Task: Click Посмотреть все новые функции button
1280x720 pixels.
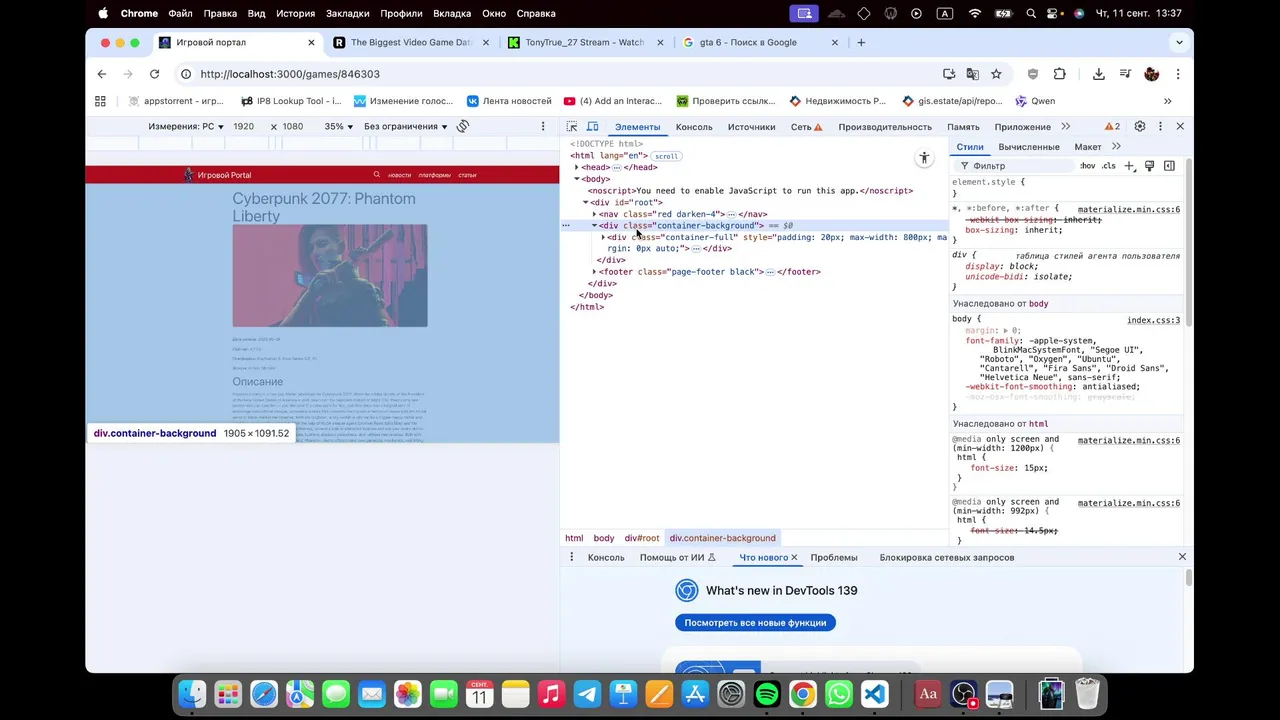Action: [x=755, y=622]
